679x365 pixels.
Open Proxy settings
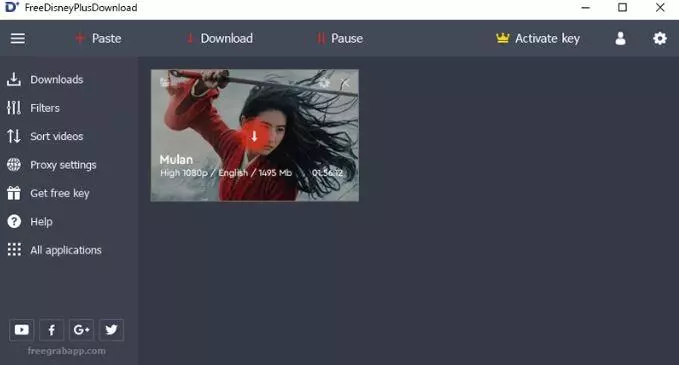tap(63, 165)
